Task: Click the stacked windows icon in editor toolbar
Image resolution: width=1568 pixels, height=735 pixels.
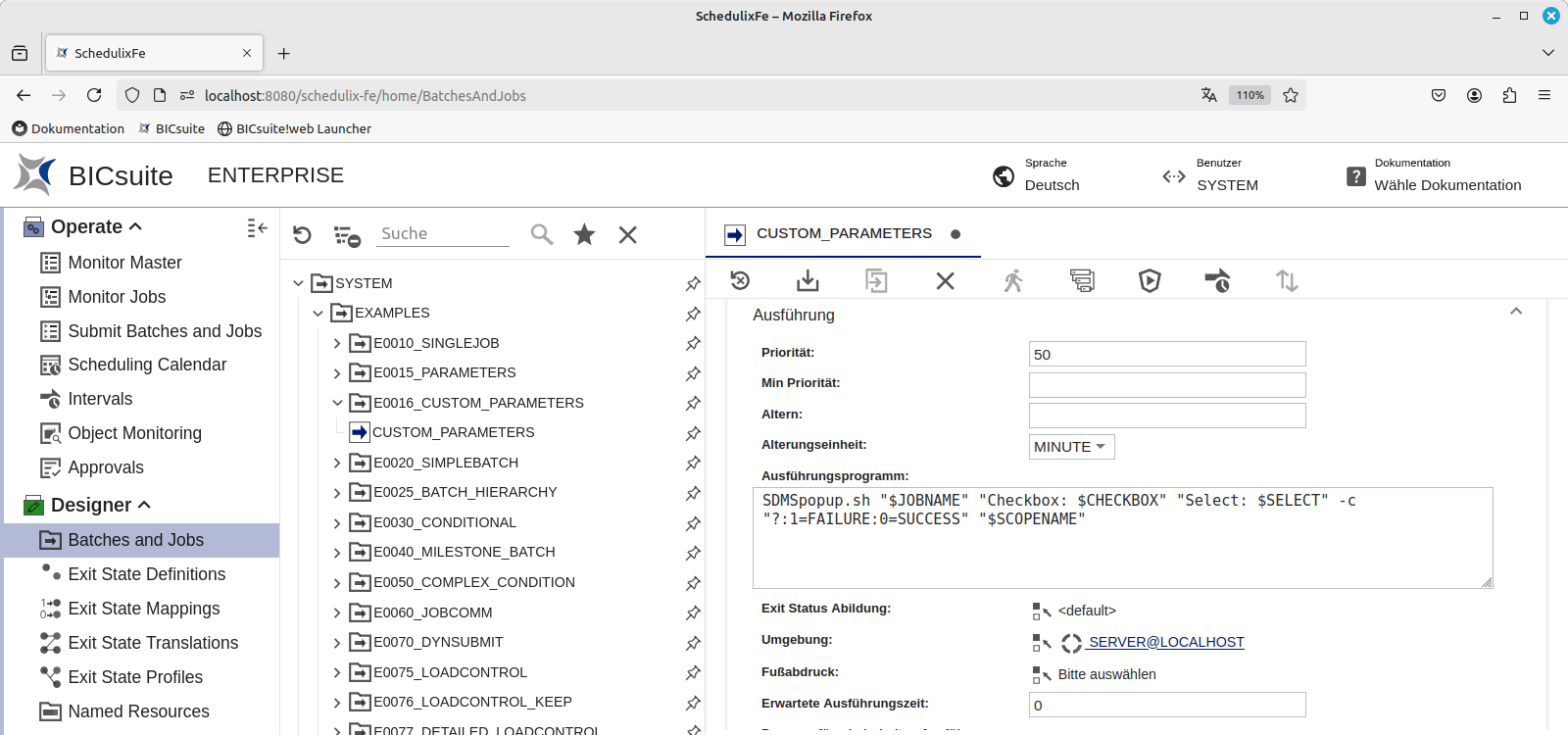Action: click(x=1082, y=281)
